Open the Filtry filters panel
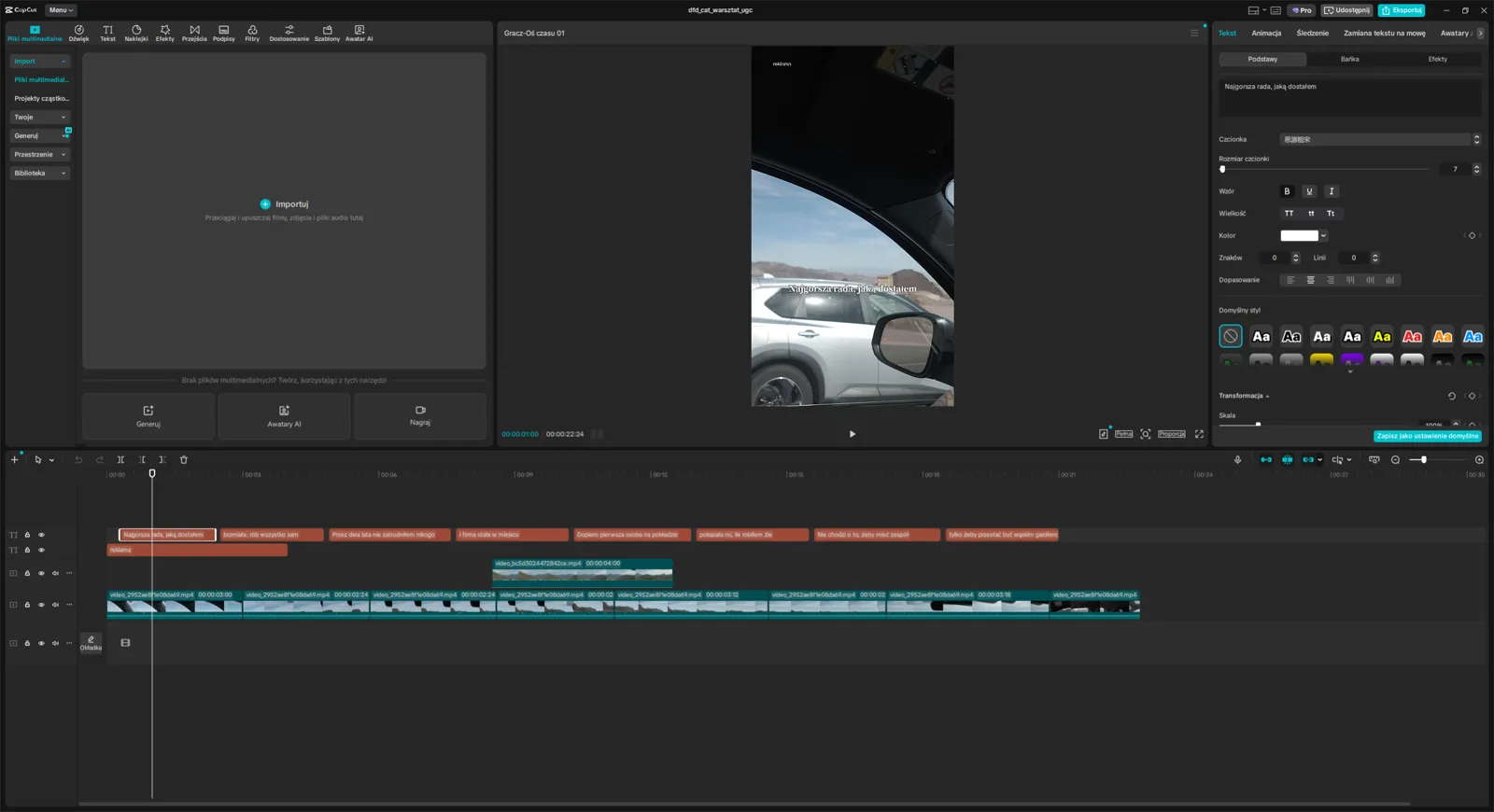This screenshot has height=812, width=1494. [252, 34]
